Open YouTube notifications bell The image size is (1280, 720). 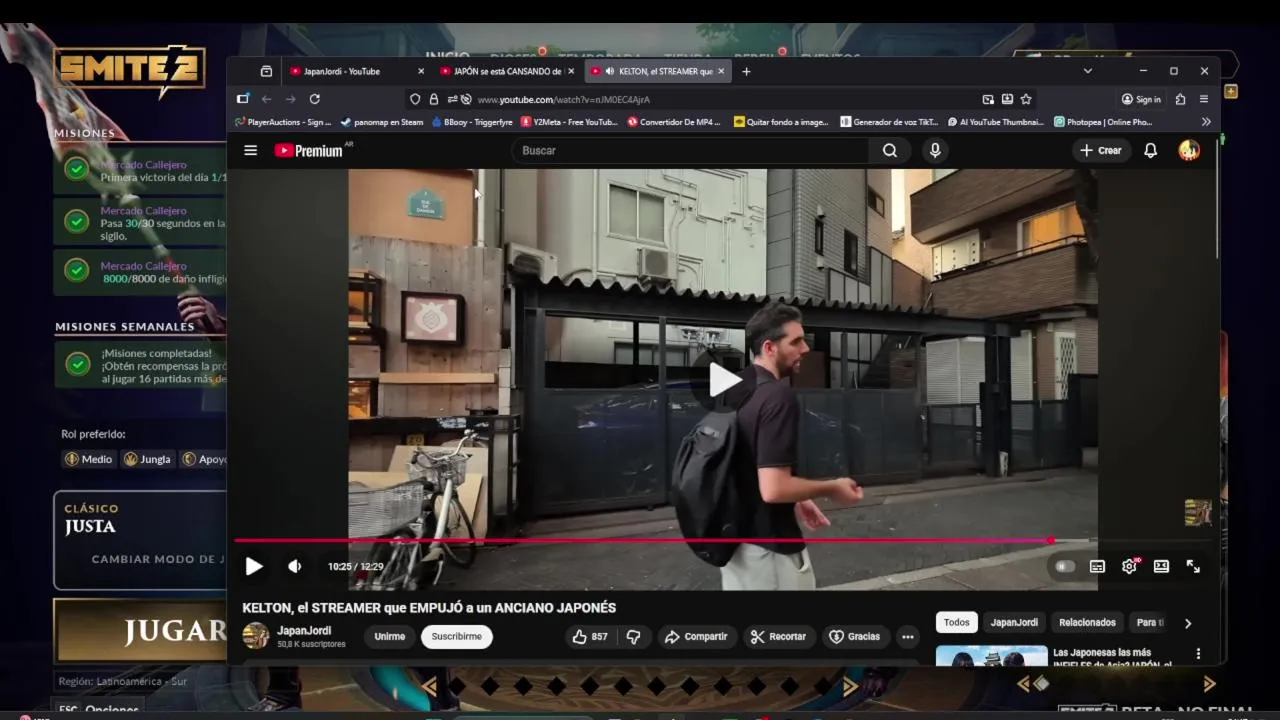pos(1151,150)
